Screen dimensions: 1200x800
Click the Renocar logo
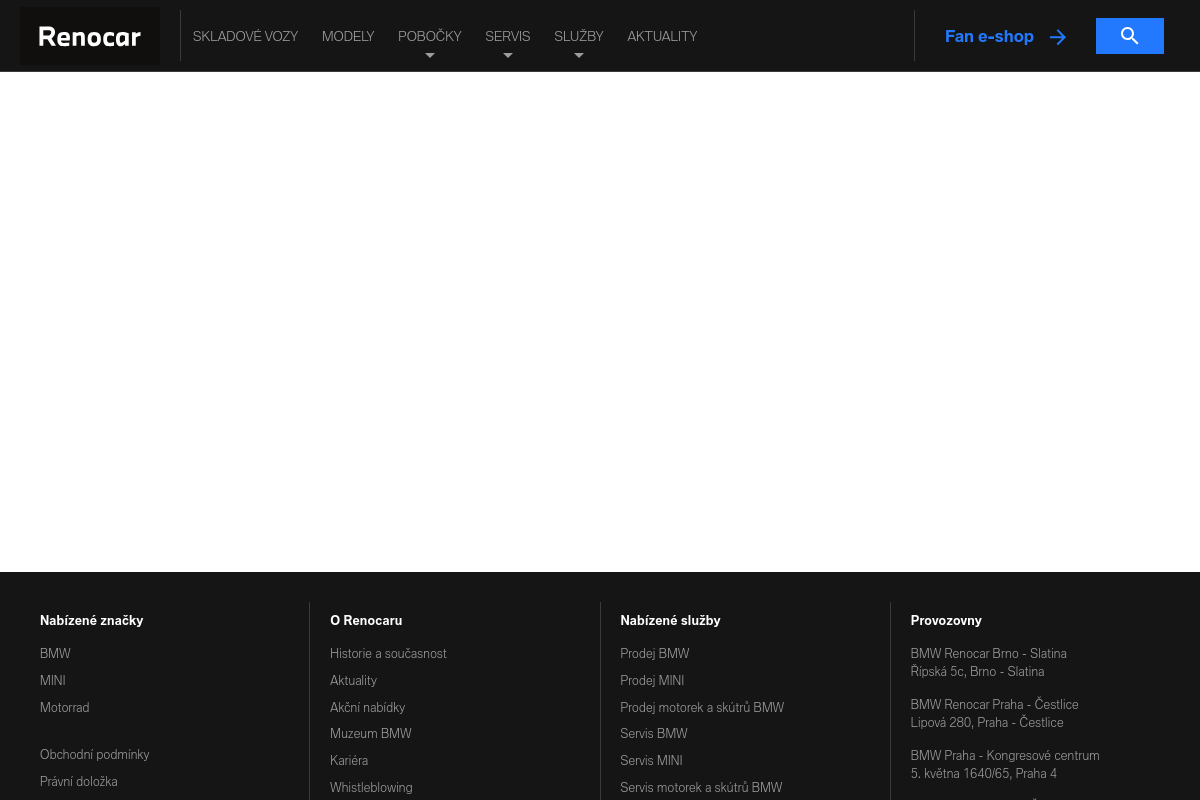(x=90, y=37)
